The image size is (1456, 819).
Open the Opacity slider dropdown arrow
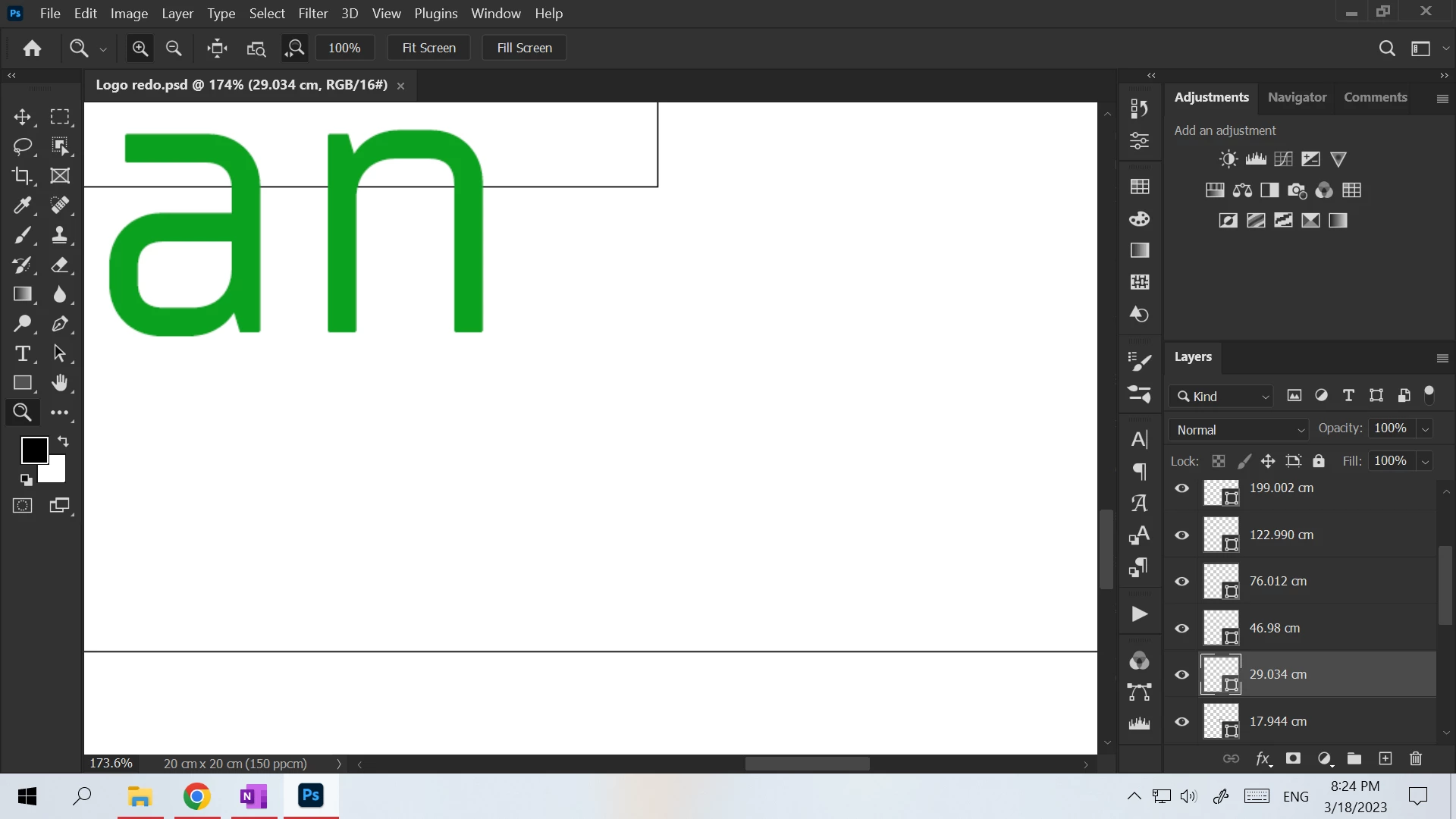pyautogui.click(x=1425, y=429)
